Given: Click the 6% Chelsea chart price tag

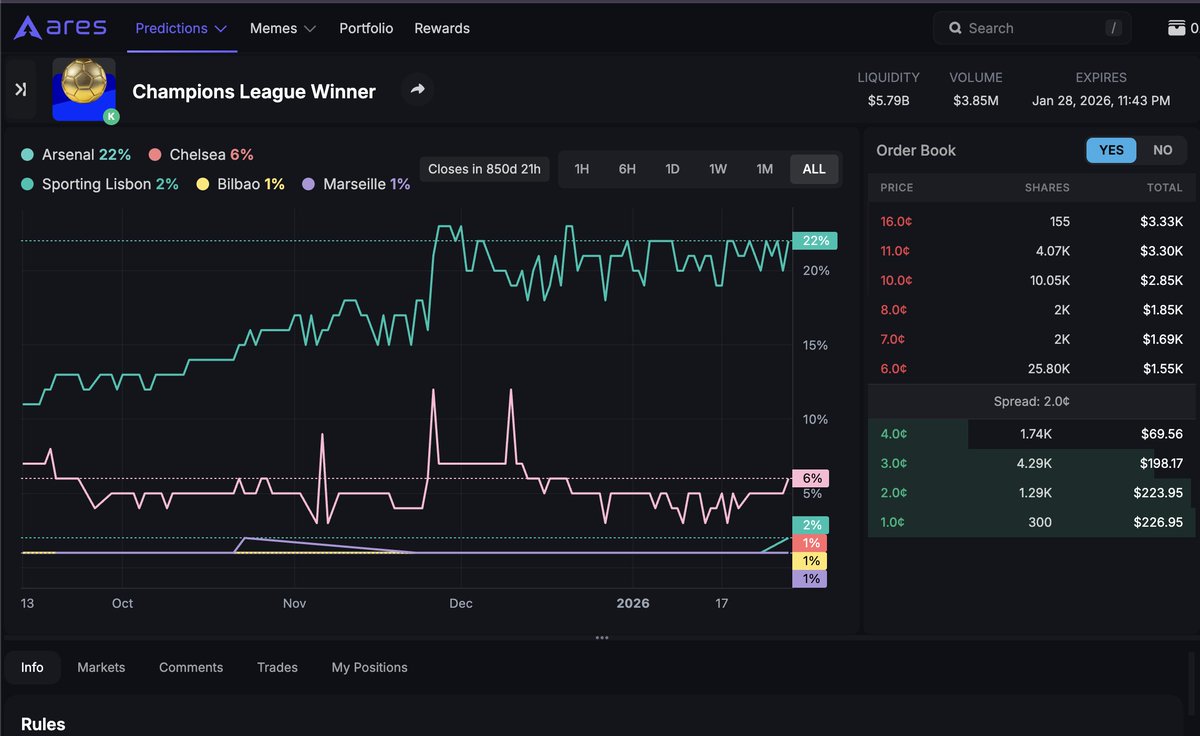Looking at the screenshot, I should pyautogui.click(x=809, y=478).
